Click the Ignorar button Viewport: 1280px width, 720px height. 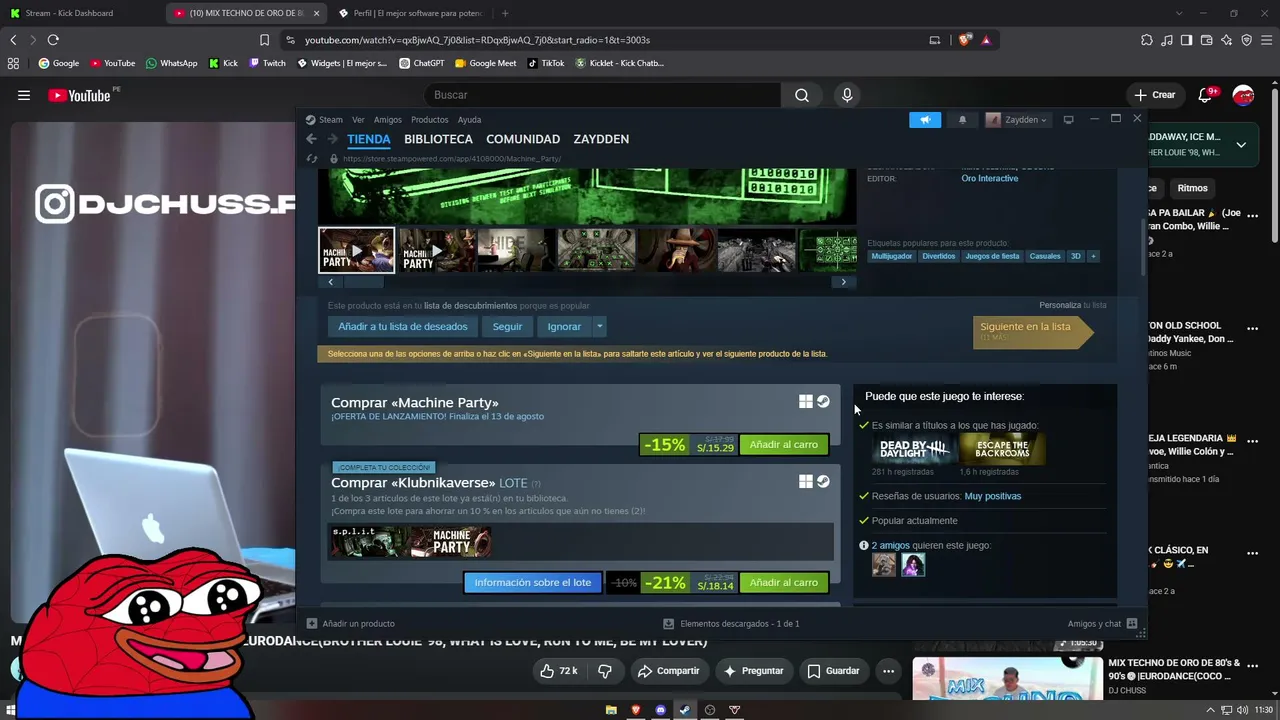pos(564,326)
